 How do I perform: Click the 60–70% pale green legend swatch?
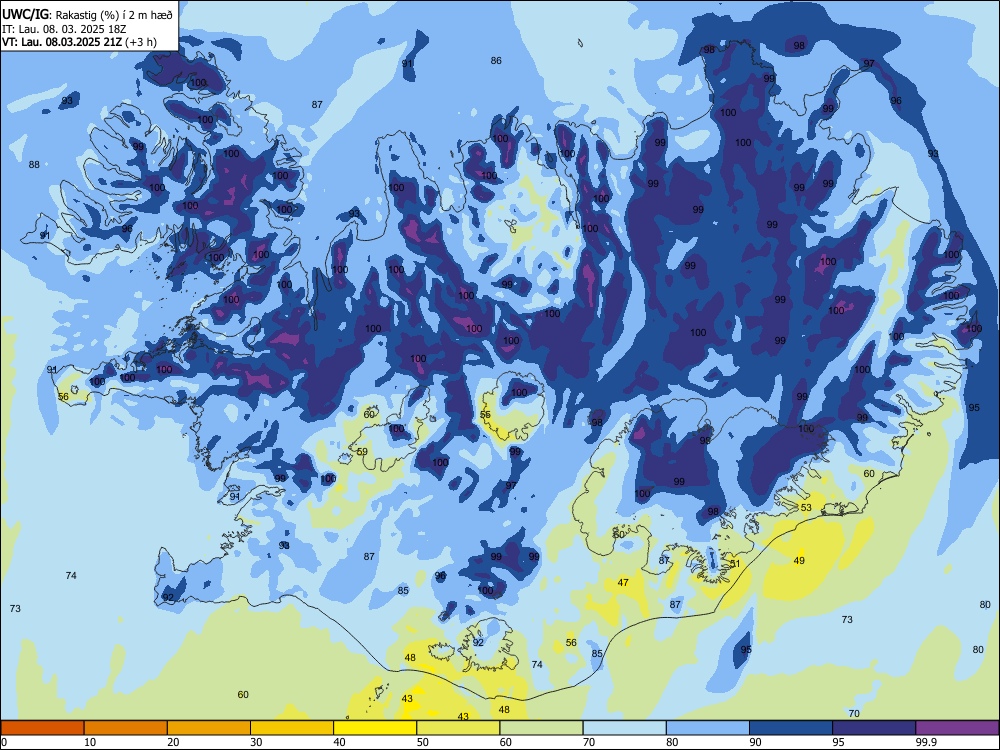pos(541,728)
